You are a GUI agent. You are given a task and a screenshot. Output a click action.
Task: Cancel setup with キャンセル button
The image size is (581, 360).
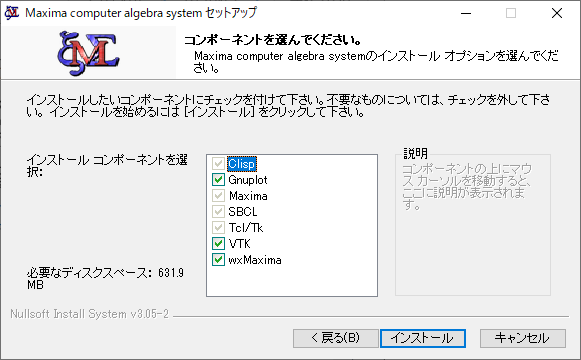(x=523, y=338)
